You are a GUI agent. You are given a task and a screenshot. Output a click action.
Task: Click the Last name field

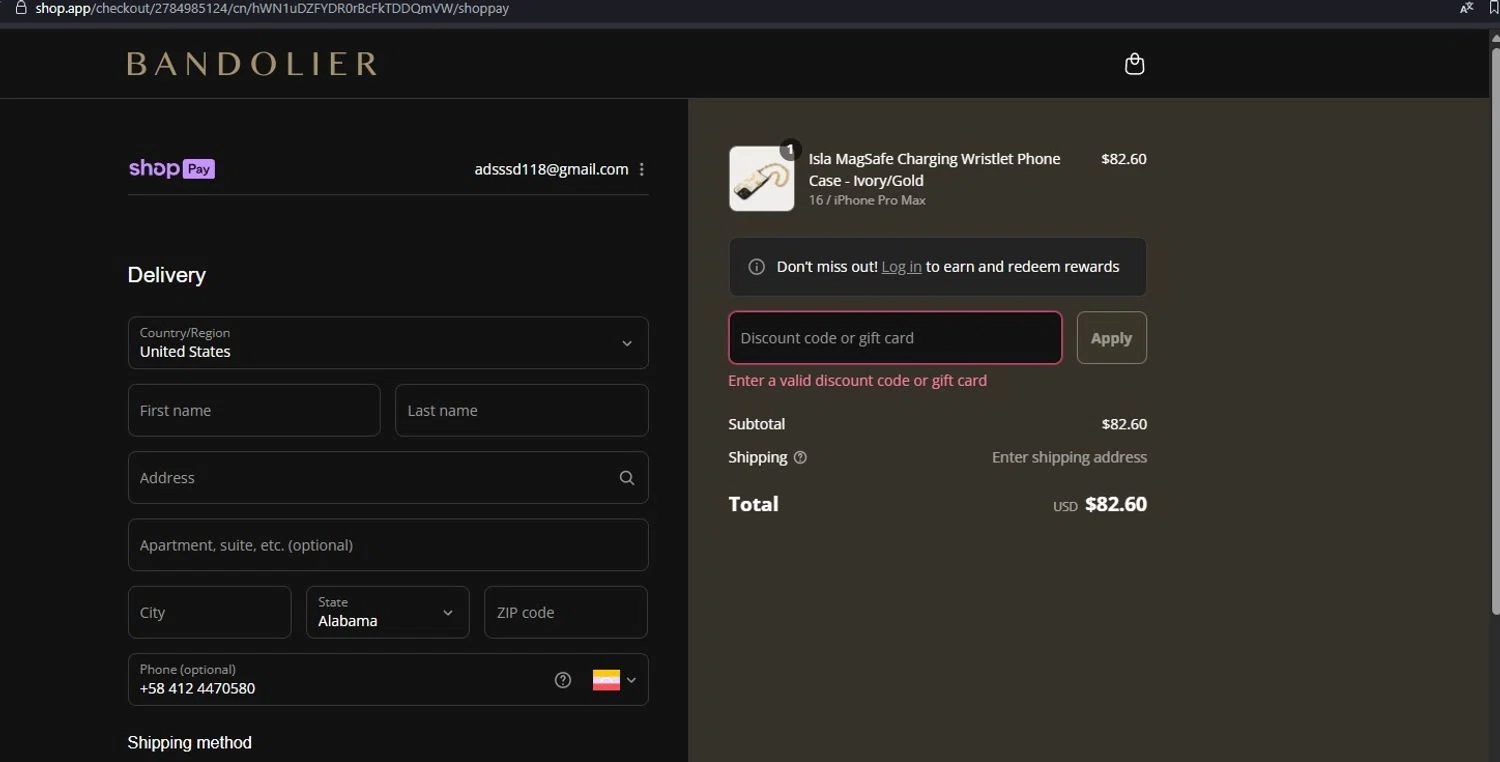pos(522,410)
